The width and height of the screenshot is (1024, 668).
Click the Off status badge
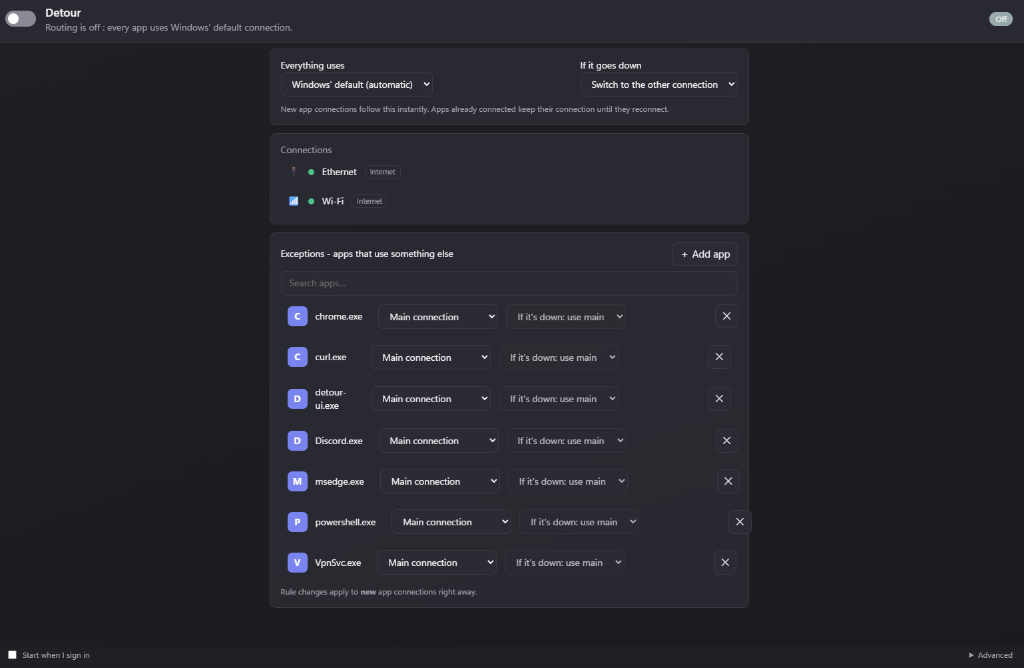(x=1000, y=19)
